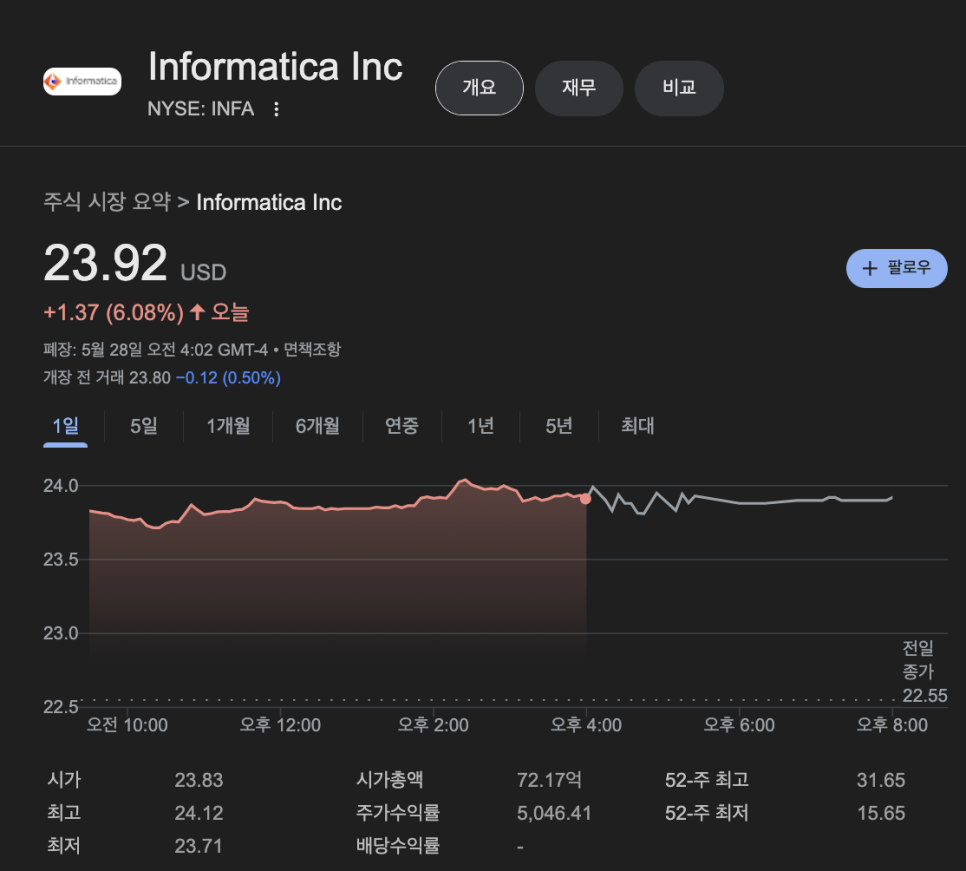Open the 면책조항 disclaimer link

point(312,349)
